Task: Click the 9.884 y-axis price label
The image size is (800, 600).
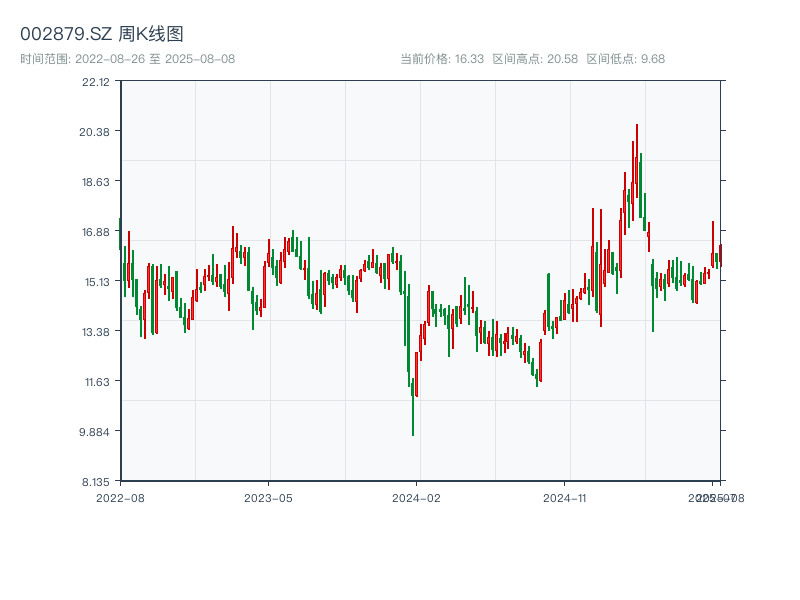Action: click(96, 432)
